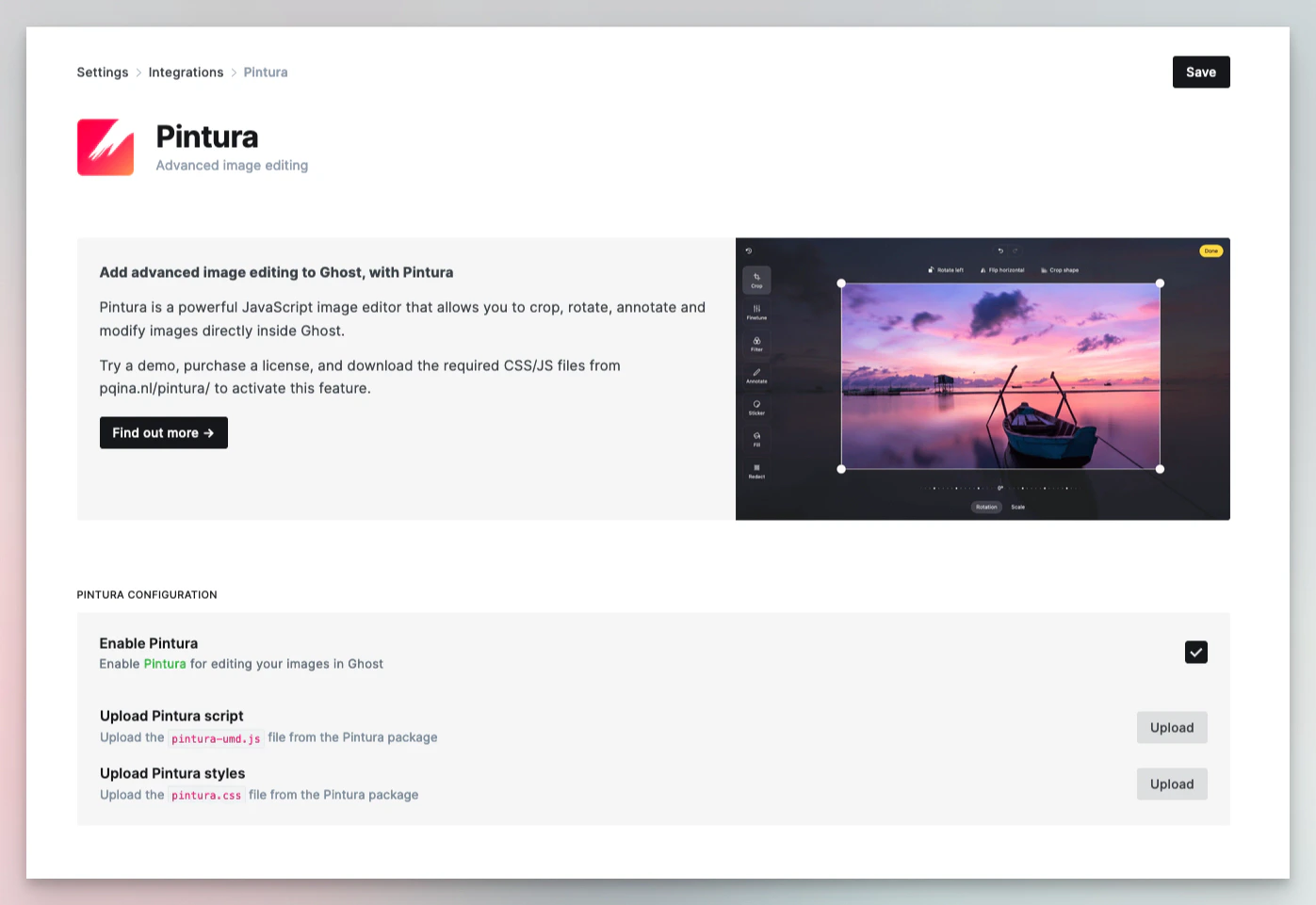The image size is (1316, 905).
Task: Select the Rotation tab in preview
Action: [986, 507]
